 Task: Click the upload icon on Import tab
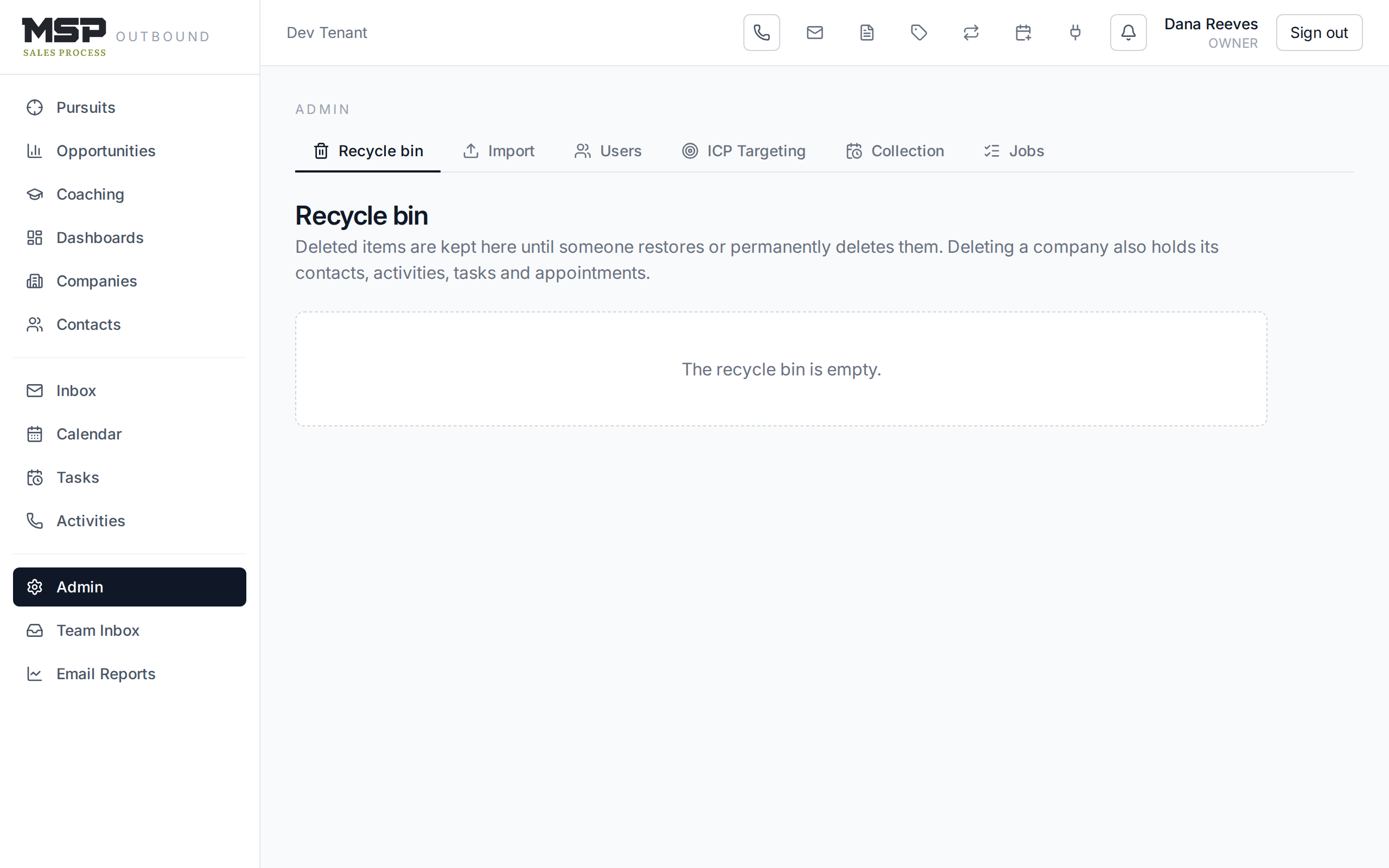coord(471,151)
